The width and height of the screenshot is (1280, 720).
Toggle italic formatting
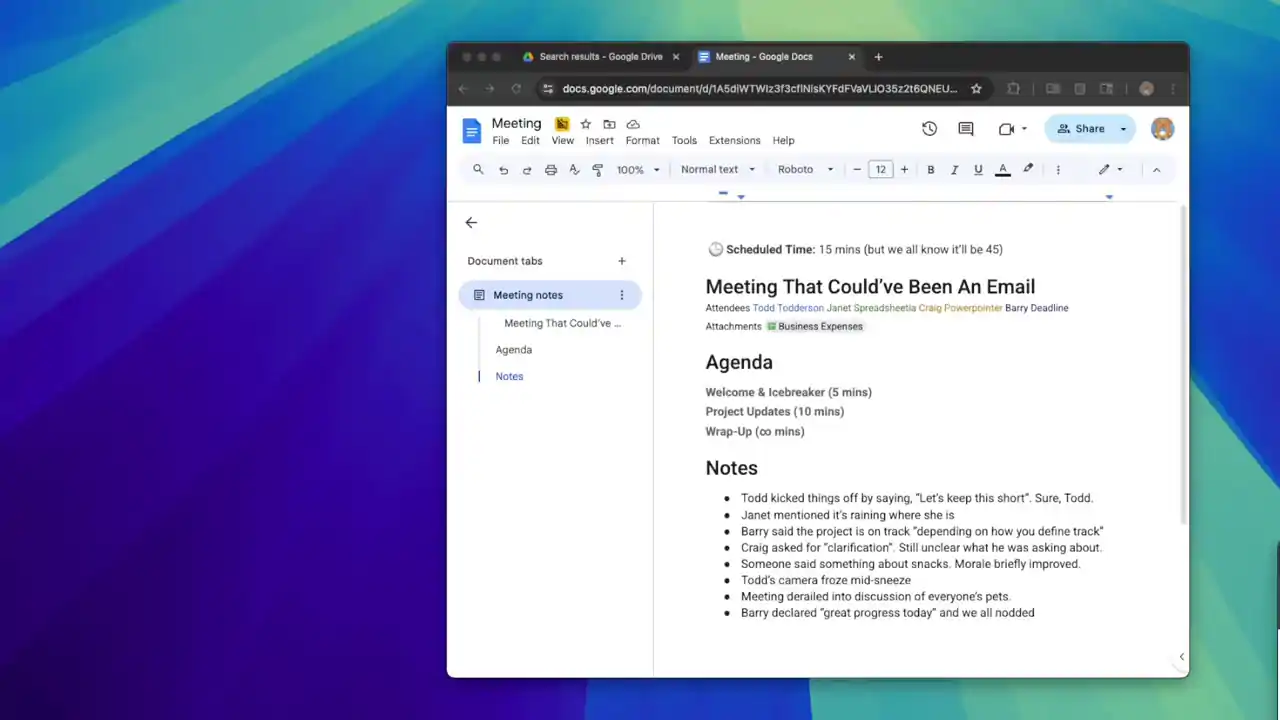(954, 170)
